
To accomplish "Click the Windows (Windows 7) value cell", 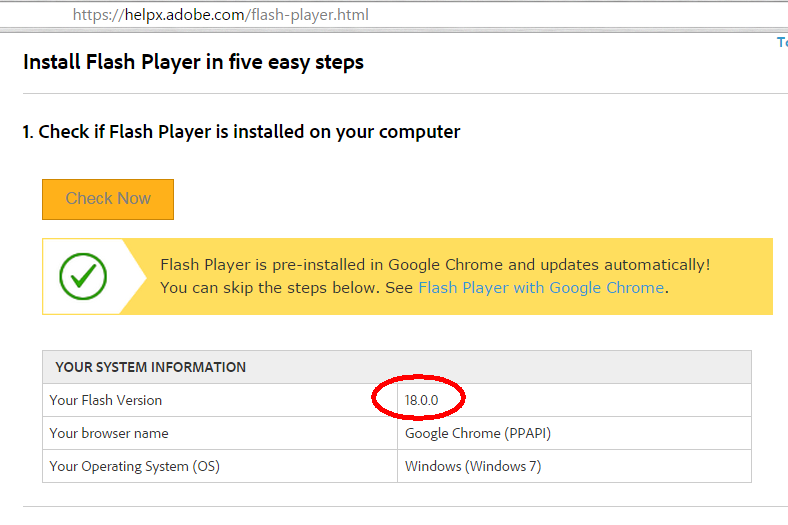I will click(x=473, y=466).
